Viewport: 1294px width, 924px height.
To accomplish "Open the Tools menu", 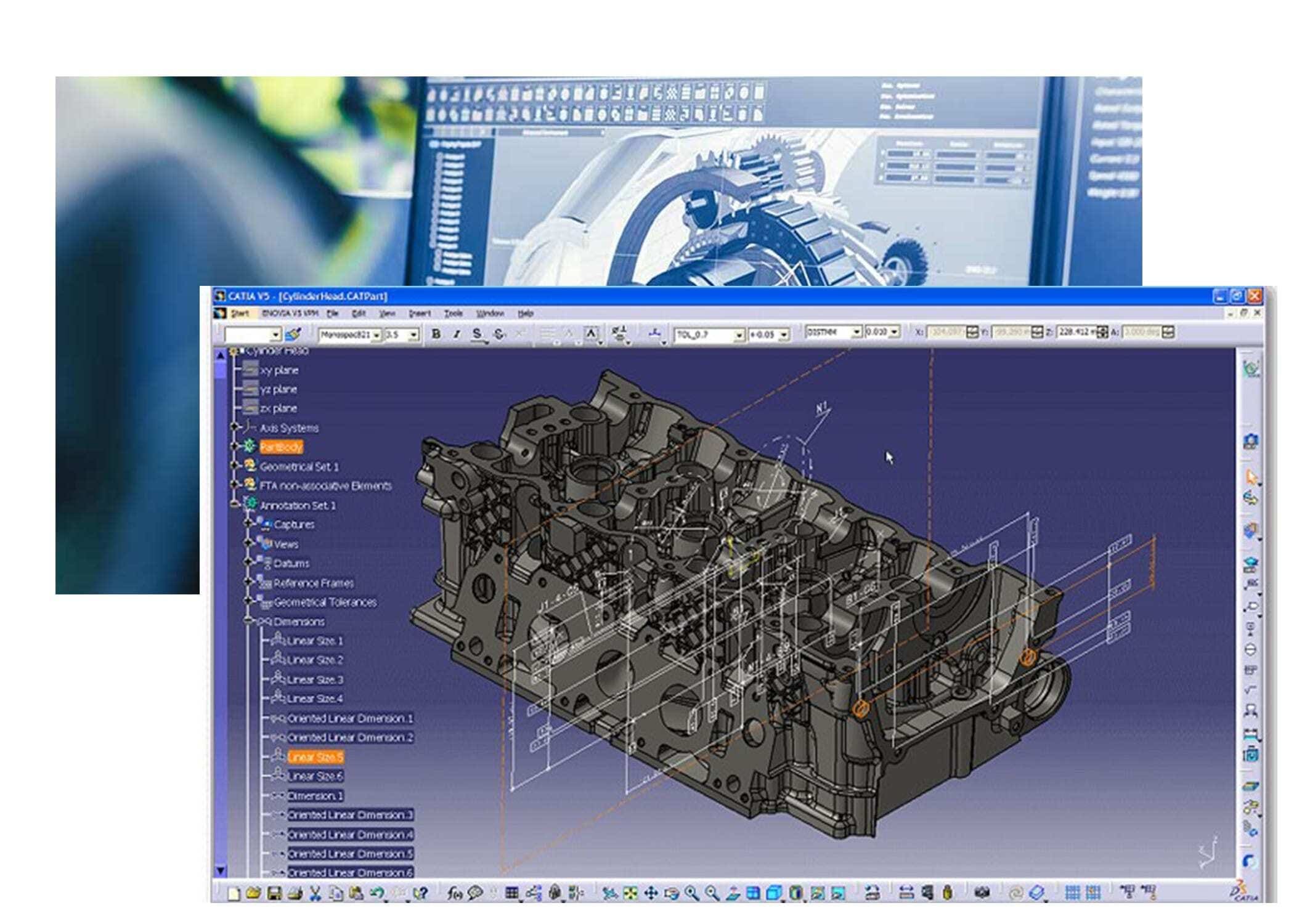I will pyautogui.click(x=454, y=314).
